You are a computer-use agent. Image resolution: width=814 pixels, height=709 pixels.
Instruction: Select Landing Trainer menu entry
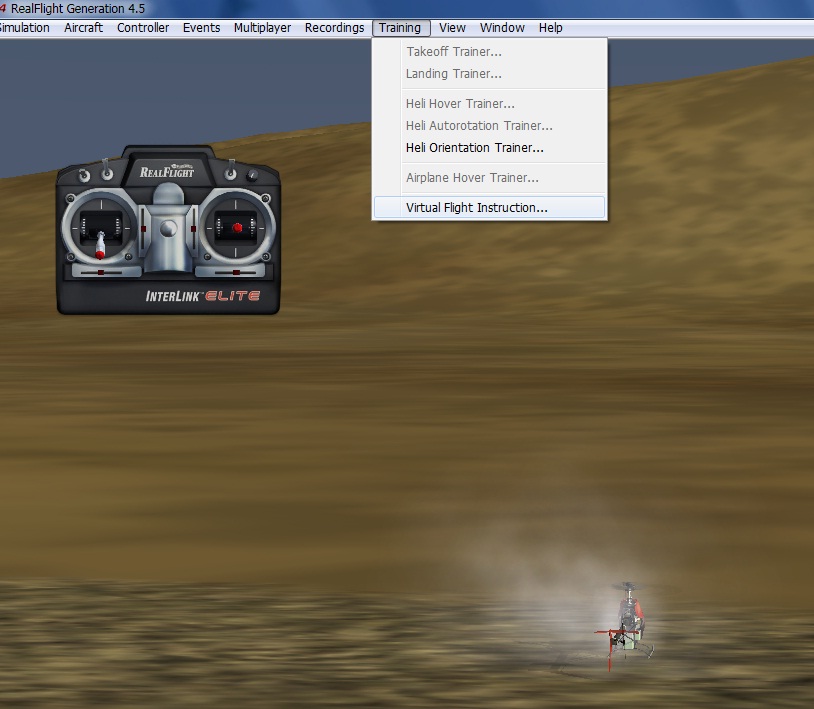(x=489, y=74)
